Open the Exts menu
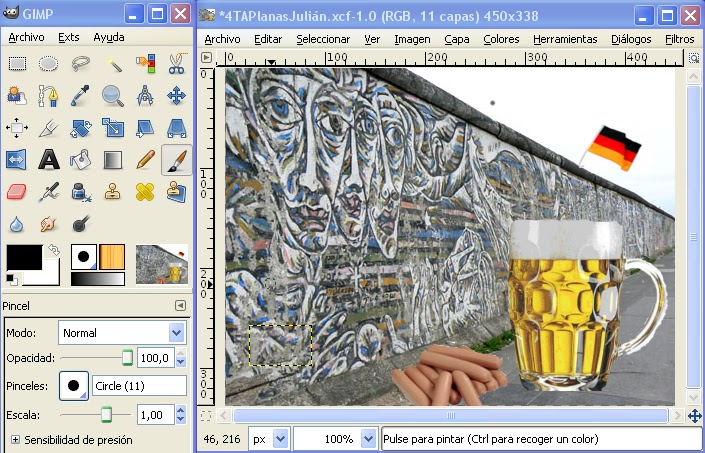Screen dimensions: 705x453 (x=69, y=38)
